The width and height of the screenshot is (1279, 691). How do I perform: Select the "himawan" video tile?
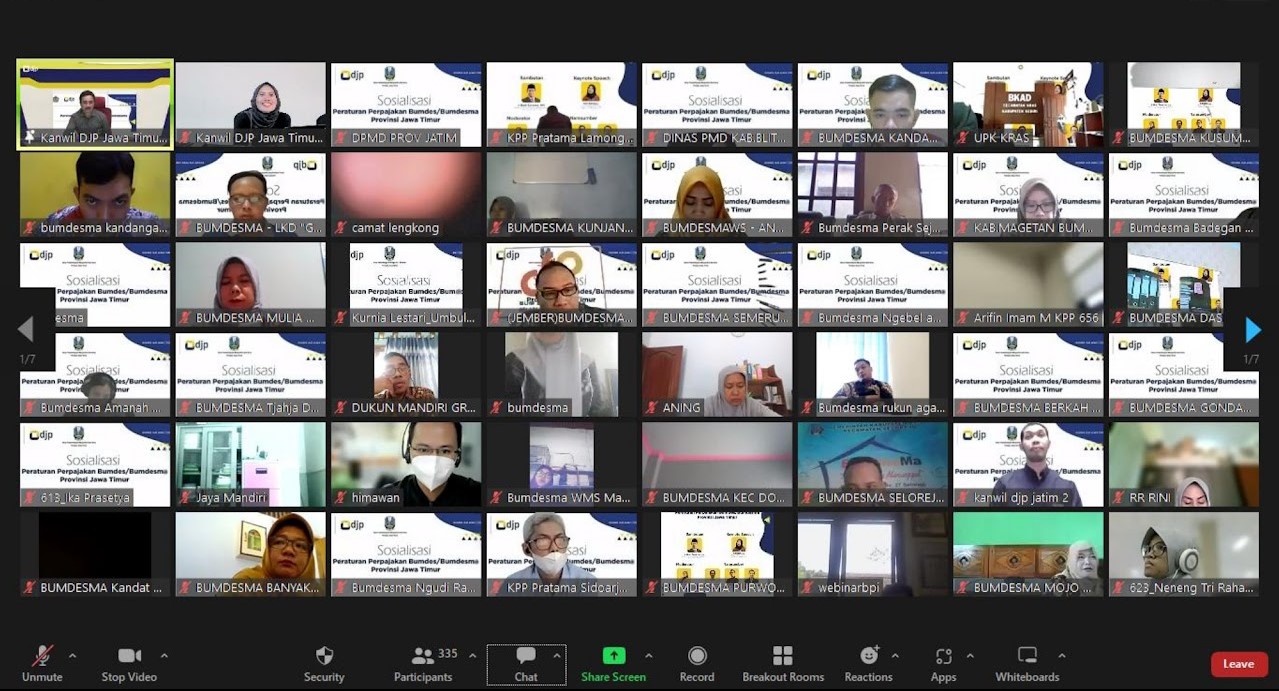pos(406,465)
